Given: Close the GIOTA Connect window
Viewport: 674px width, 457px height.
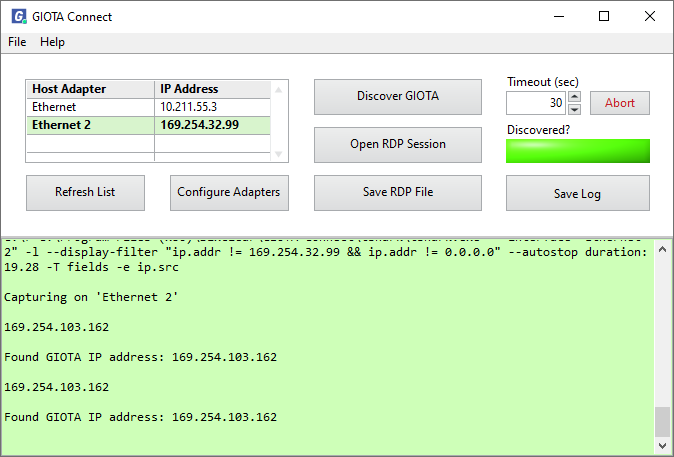Looking at the screenshot, I should pyautogui.click(x=649, y=16).
